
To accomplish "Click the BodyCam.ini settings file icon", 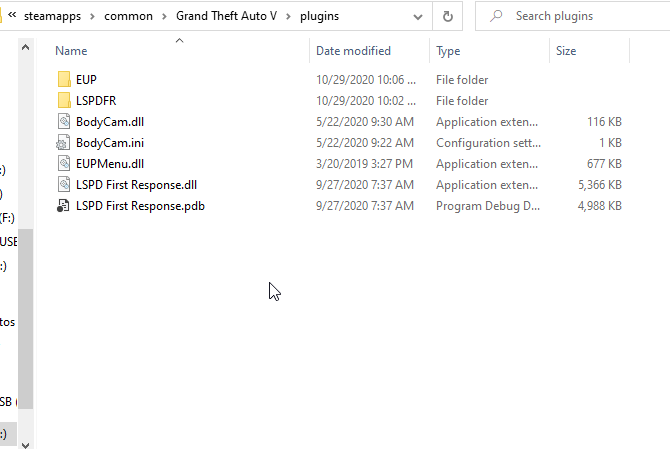I will 64,142.
